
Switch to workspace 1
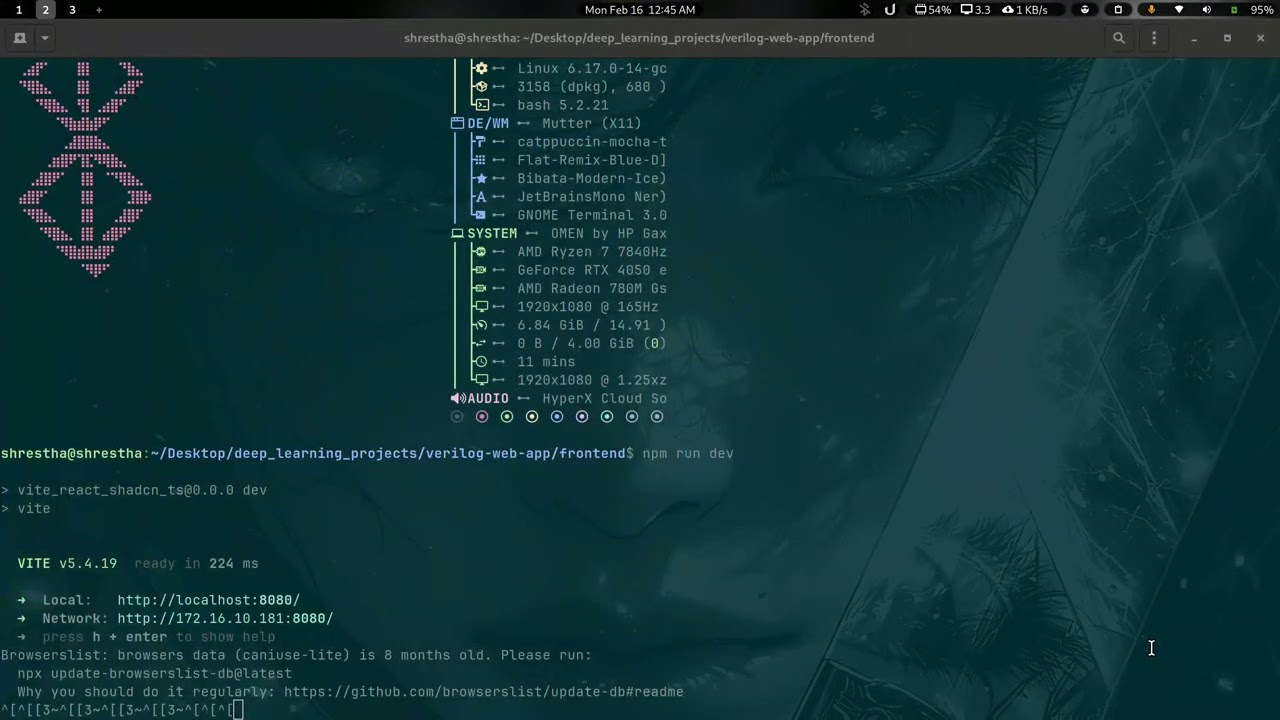pos(19,10)
